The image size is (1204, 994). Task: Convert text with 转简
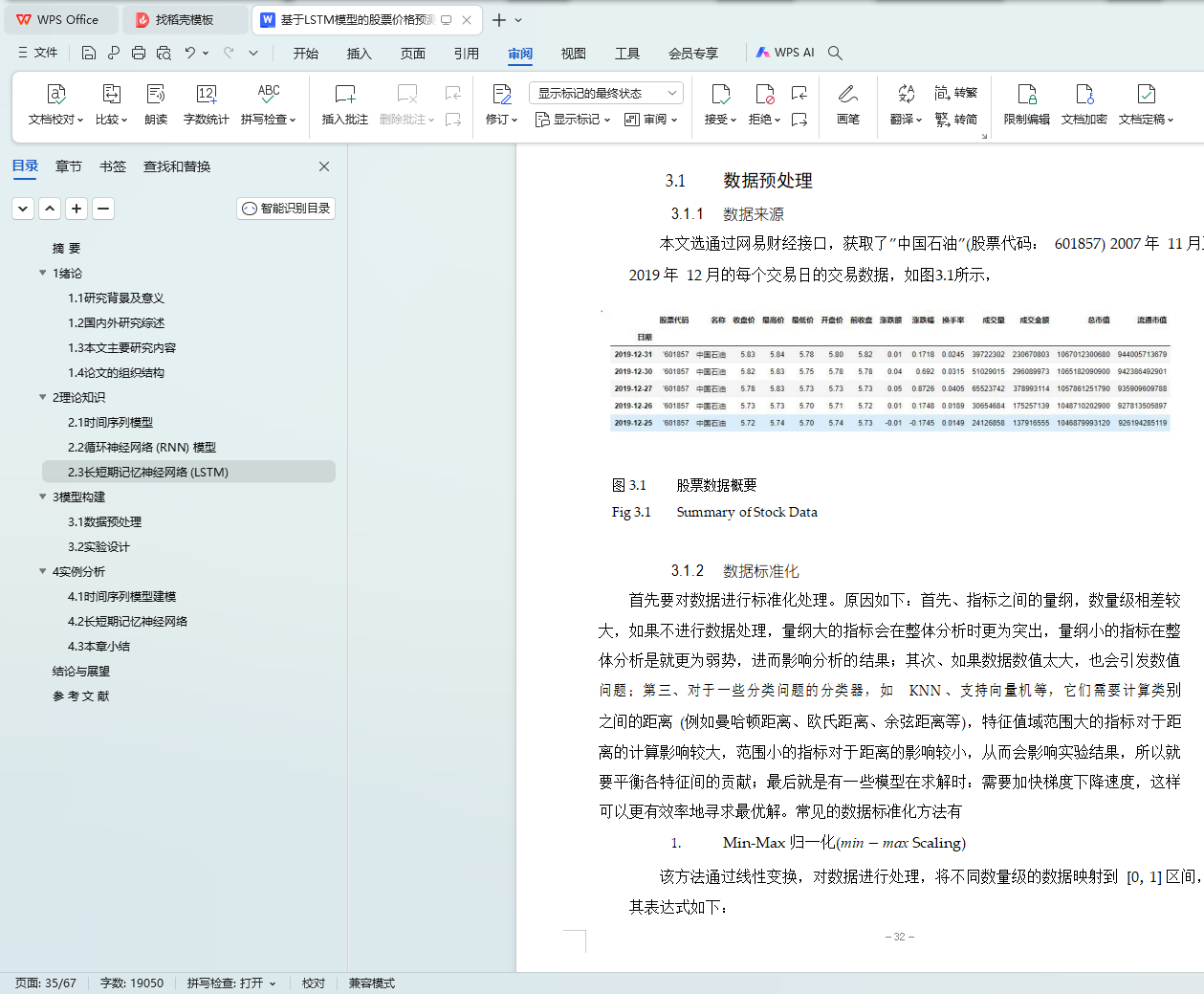point(956,120)
